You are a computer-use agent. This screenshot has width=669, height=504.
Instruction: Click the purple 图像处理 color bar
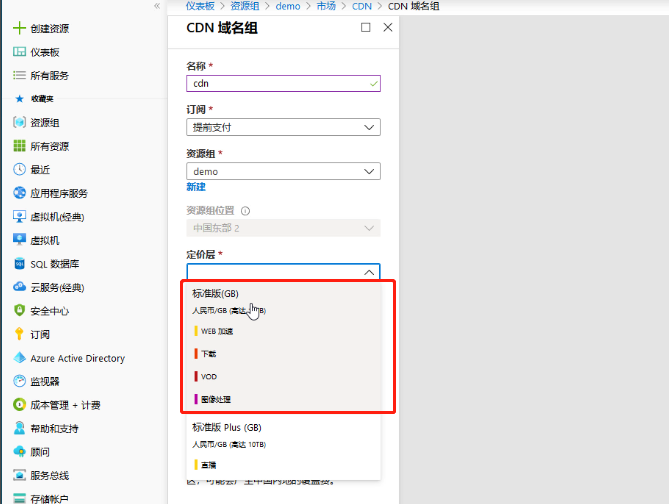click(x=196, y=399)
